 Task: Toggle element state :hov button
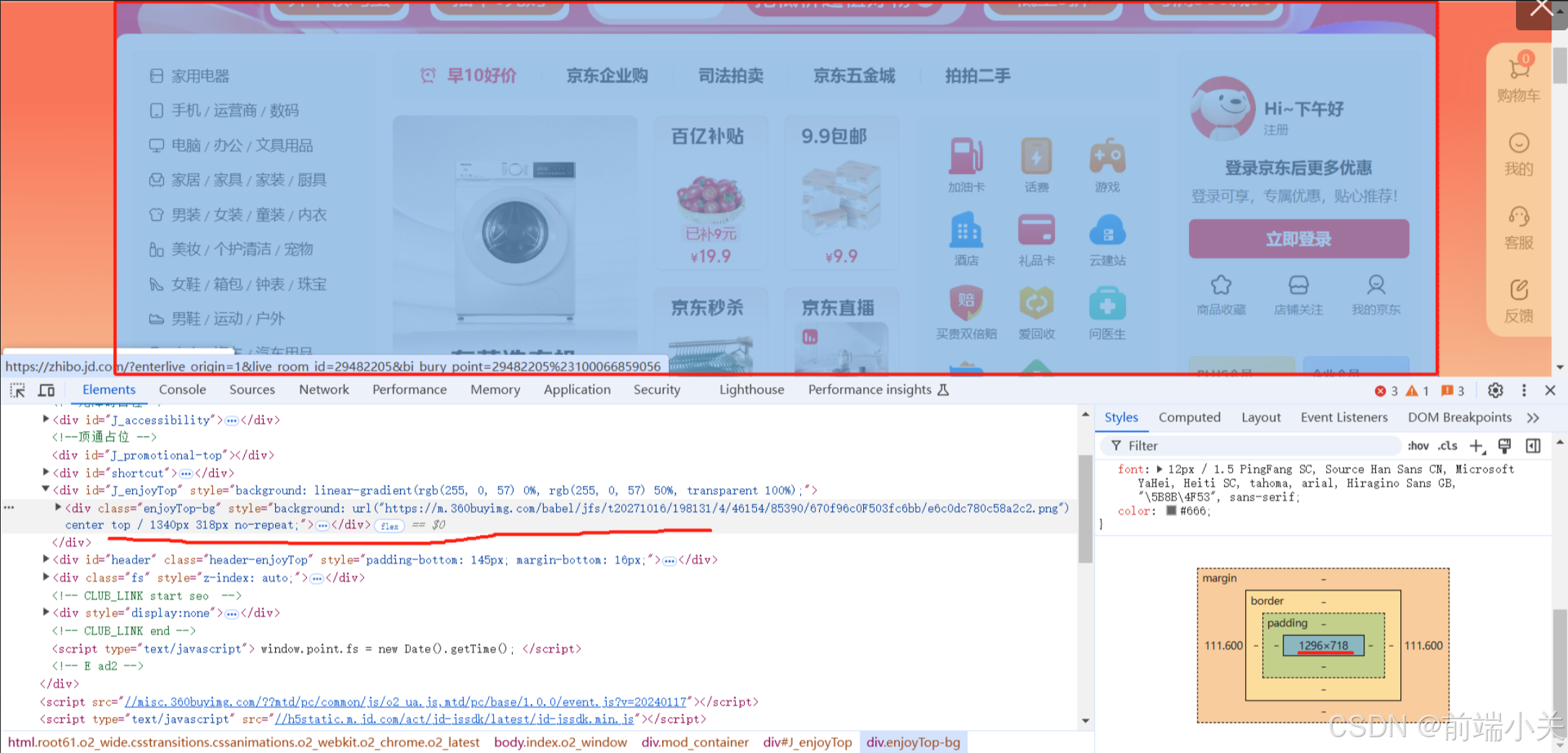coord(1418,446)
